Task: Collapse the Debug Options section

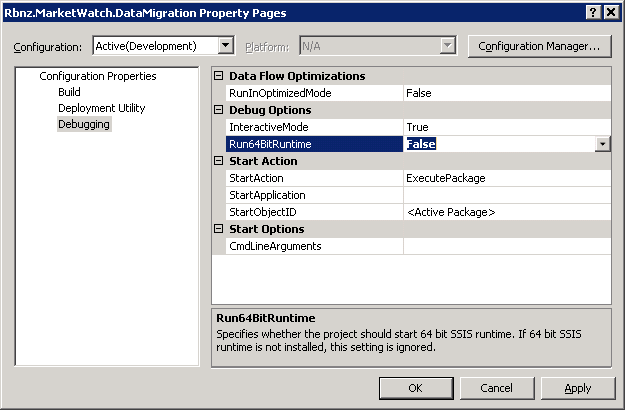Action: 218,110
